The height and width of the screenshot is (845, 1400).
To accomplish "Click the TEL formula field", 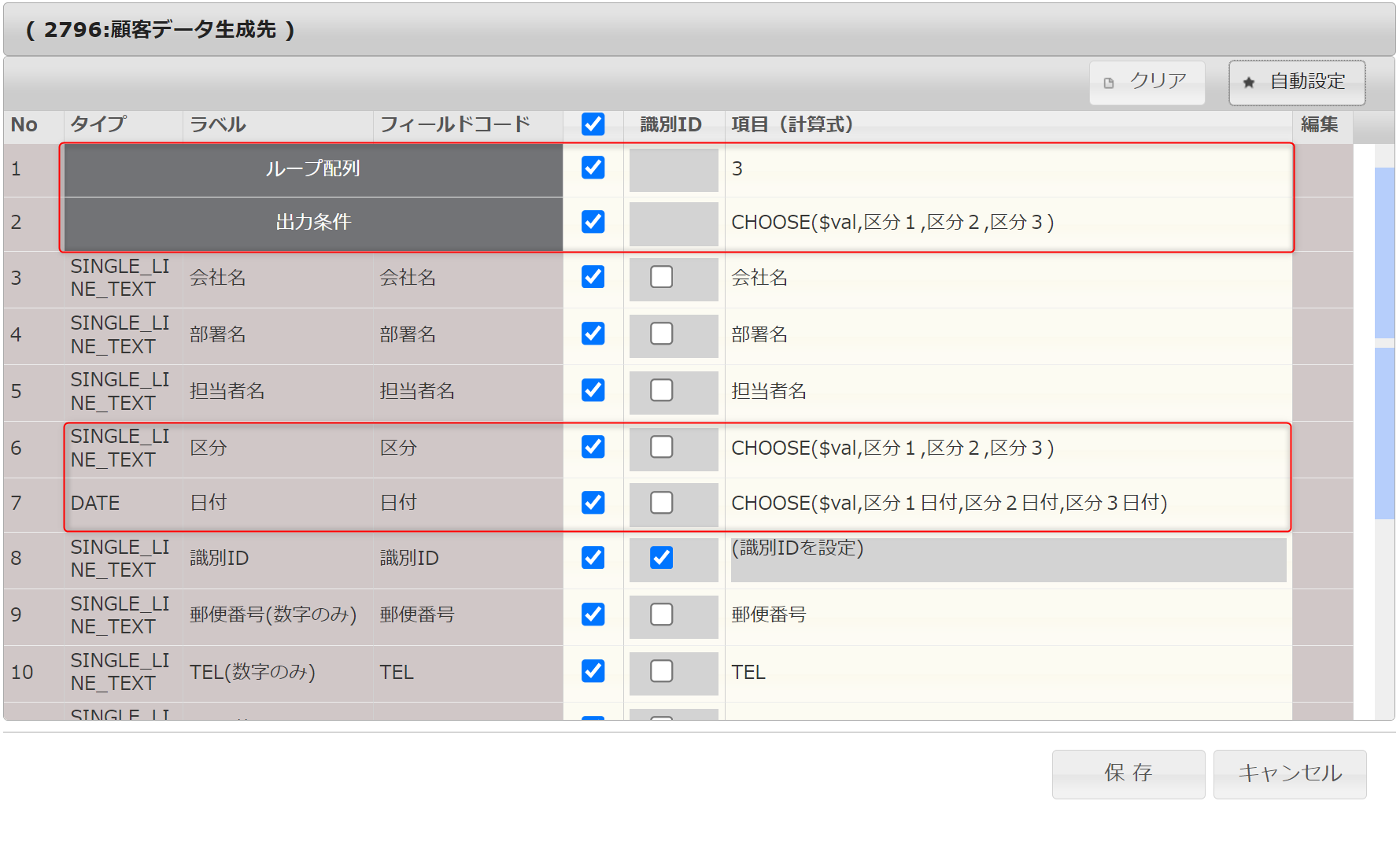I will [1008, 672].
